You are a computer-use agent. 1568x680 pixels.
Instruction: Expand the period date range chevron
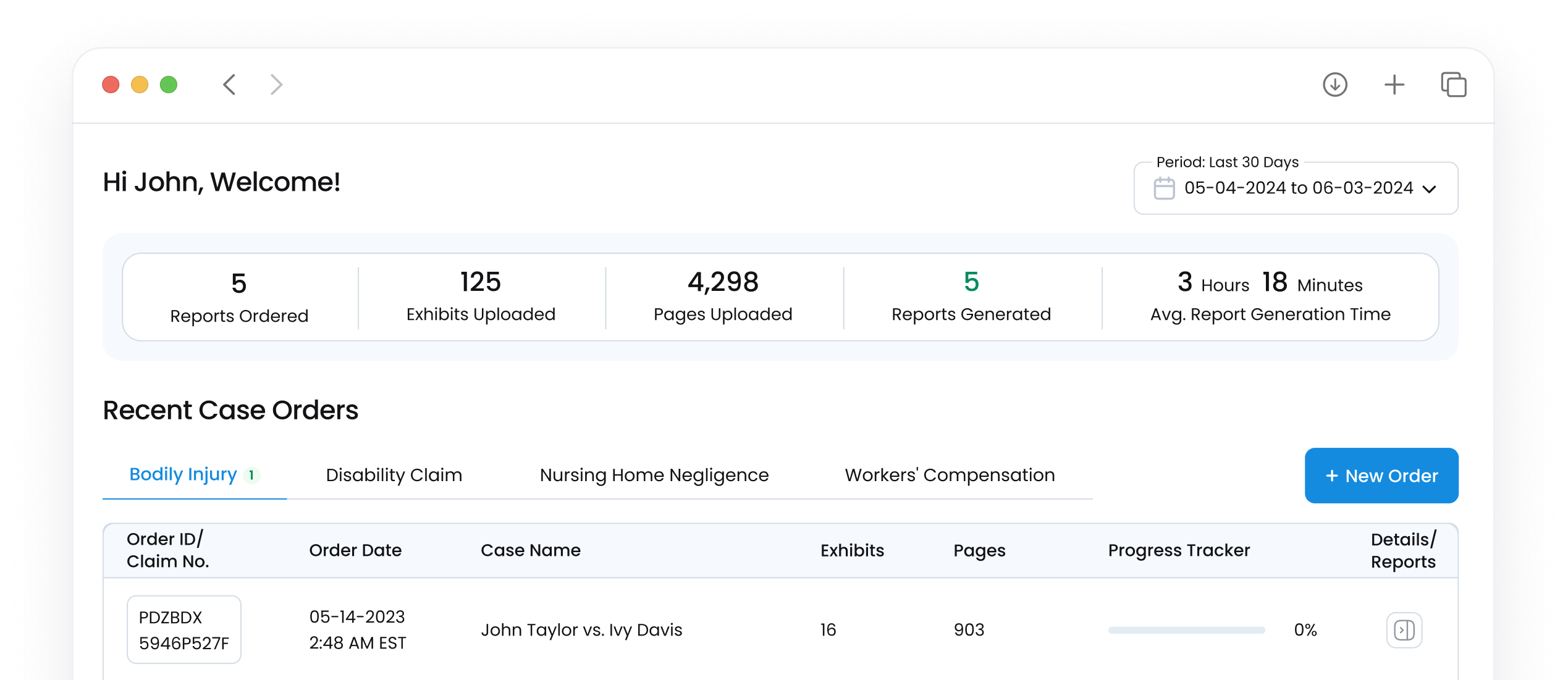[1429, 189]
